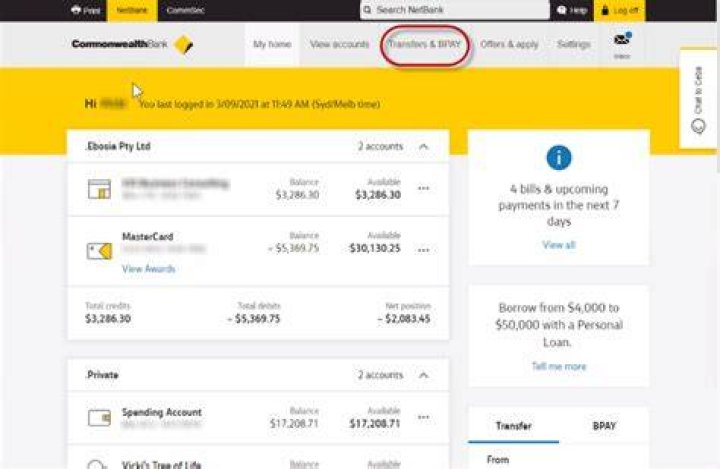This screenshot has width=720, height=469.
Task: Open Spending Account three-dot options menu
Action: [x=423, y=417]
